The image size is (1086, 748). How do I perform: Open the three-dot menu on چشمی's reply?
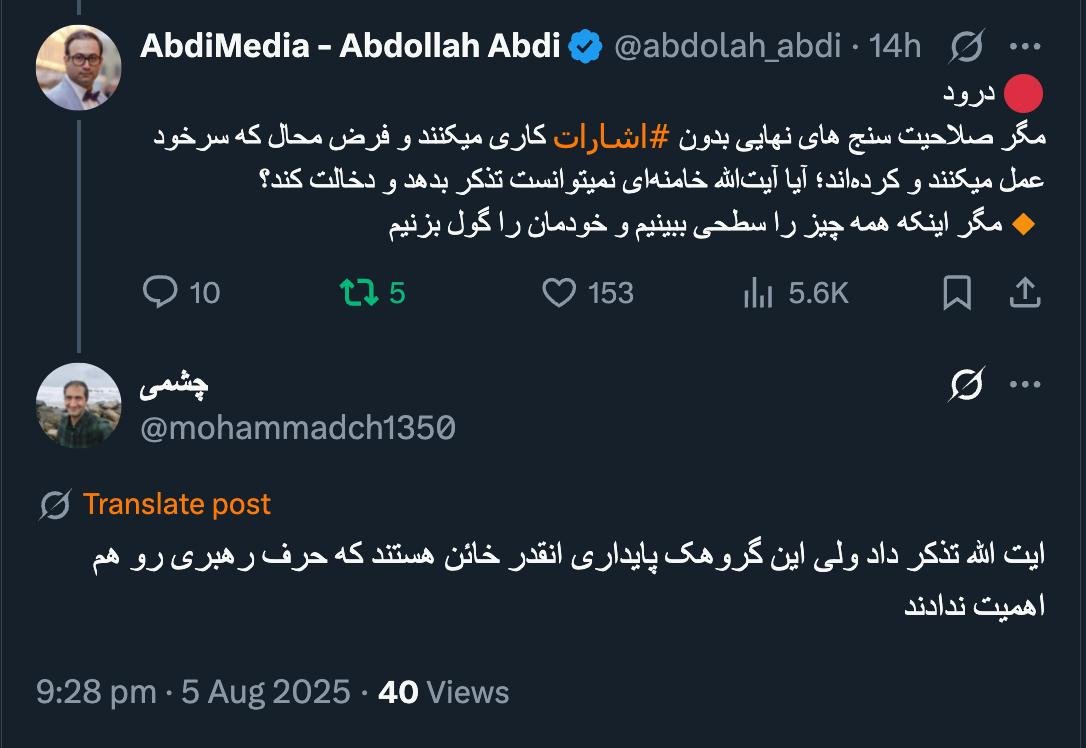tap(1026, 384)
